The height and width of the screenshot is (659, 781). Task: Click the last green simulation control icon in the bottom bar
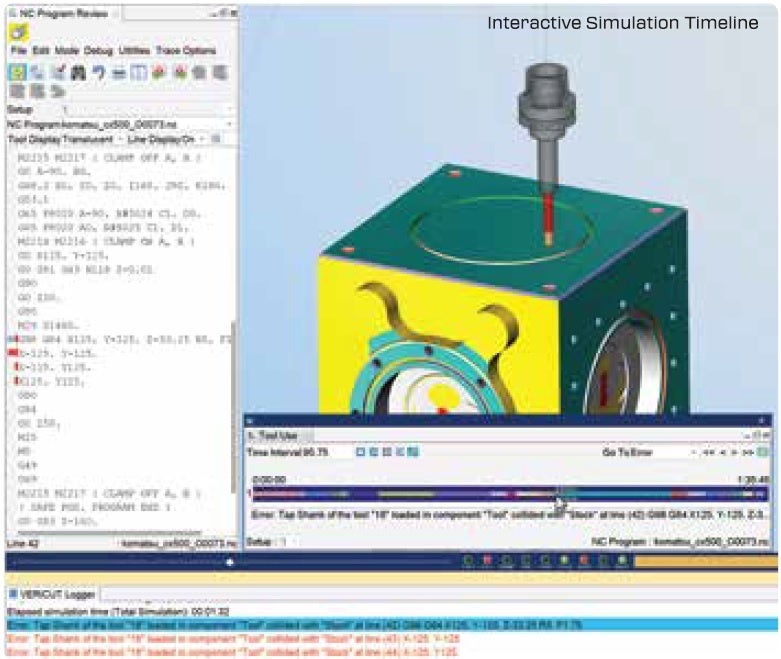pyautogui.click(x=622, y=561)
